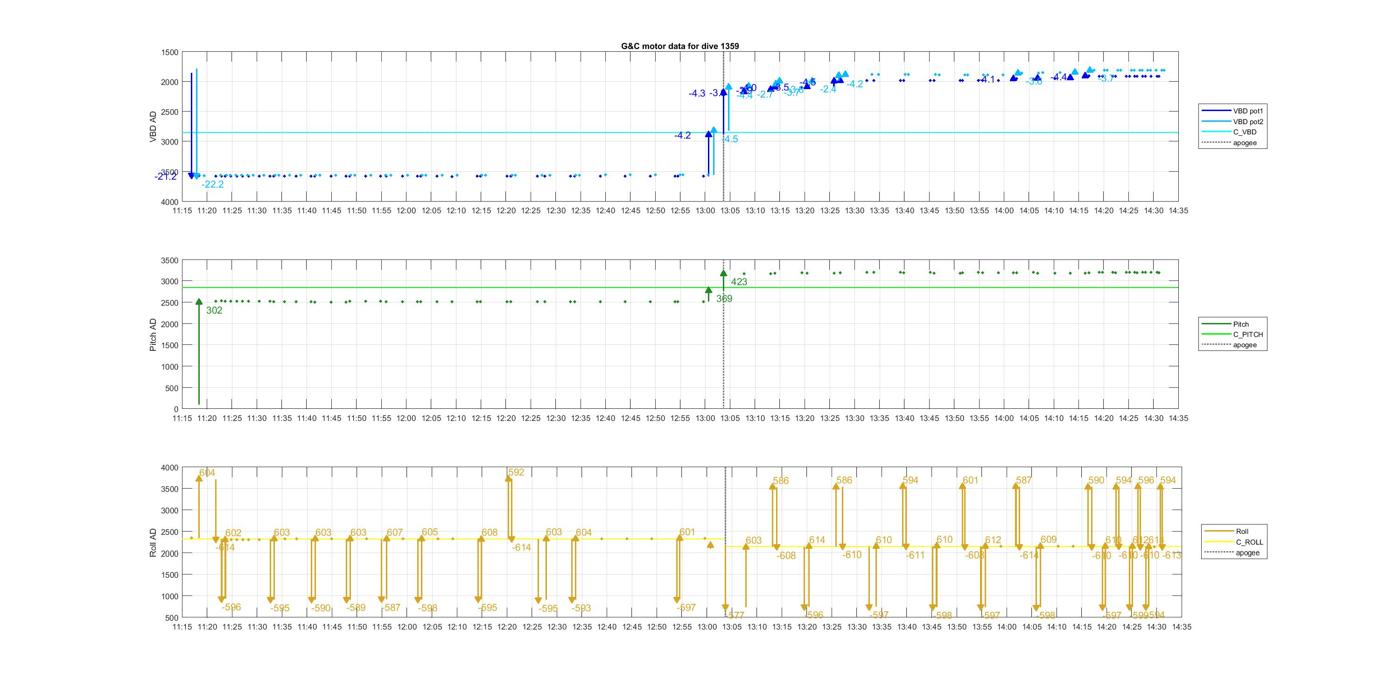1400x693 pixels.
Task: Click the 'Roll AD' y-axis label
Action: pos(154,542)
